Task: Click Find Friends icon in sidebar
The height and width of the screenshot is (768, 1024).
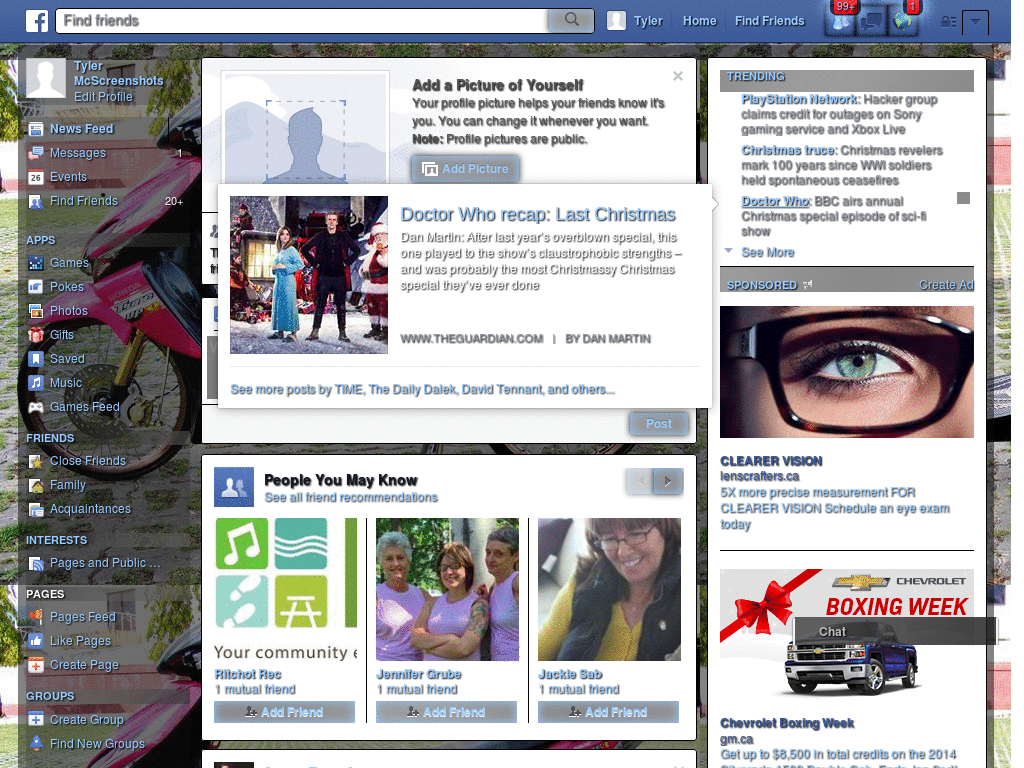Action: click(x=36, y=202)
